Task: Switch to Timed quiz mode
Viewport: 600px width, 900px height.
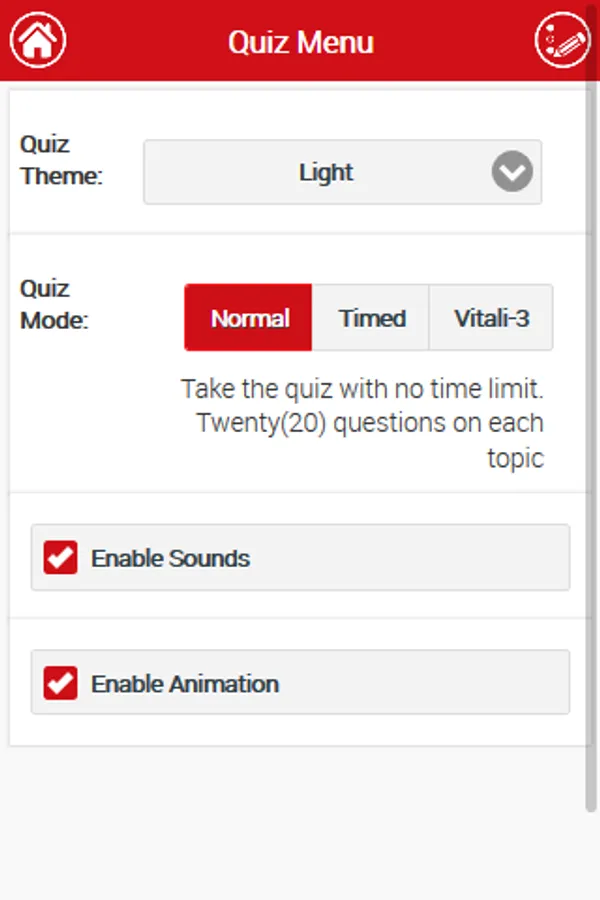Action: tap(372, 318)
